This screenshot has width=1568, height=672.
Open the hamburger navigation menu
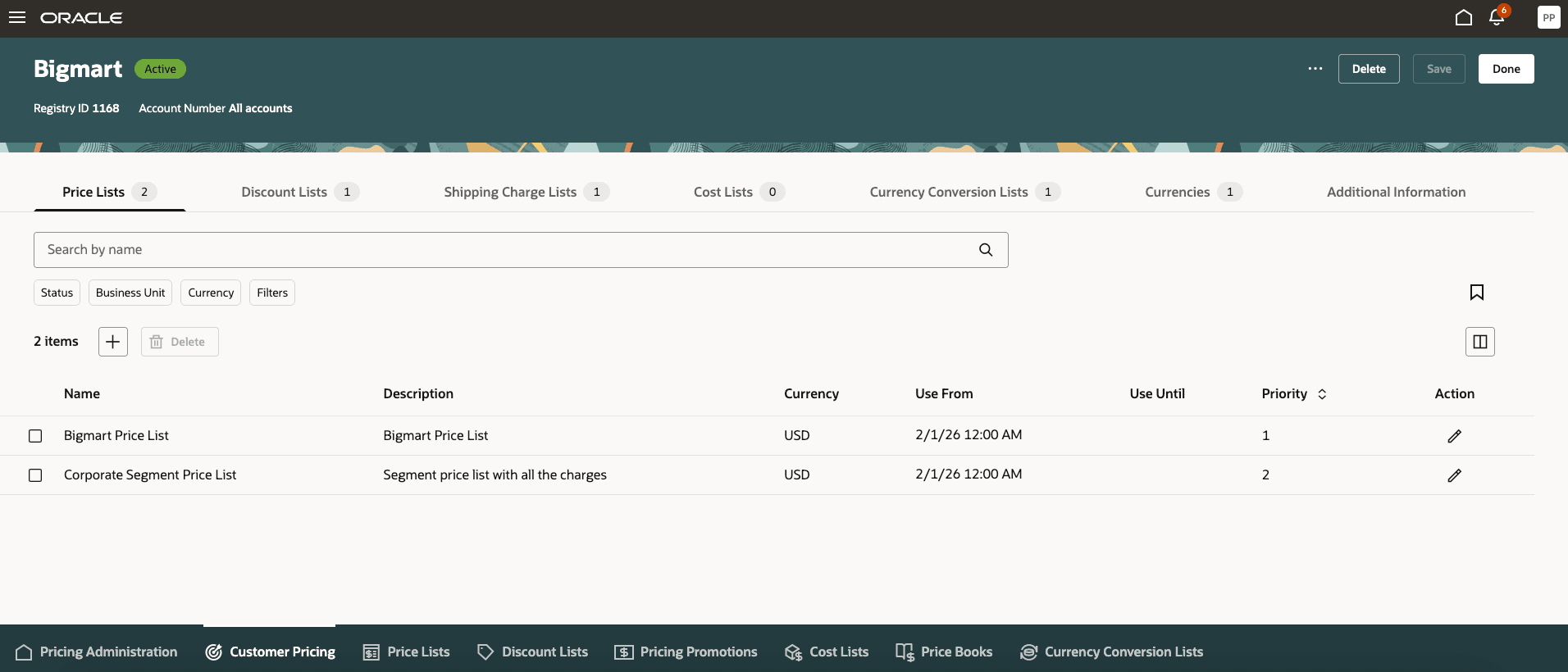pos(17,17)
